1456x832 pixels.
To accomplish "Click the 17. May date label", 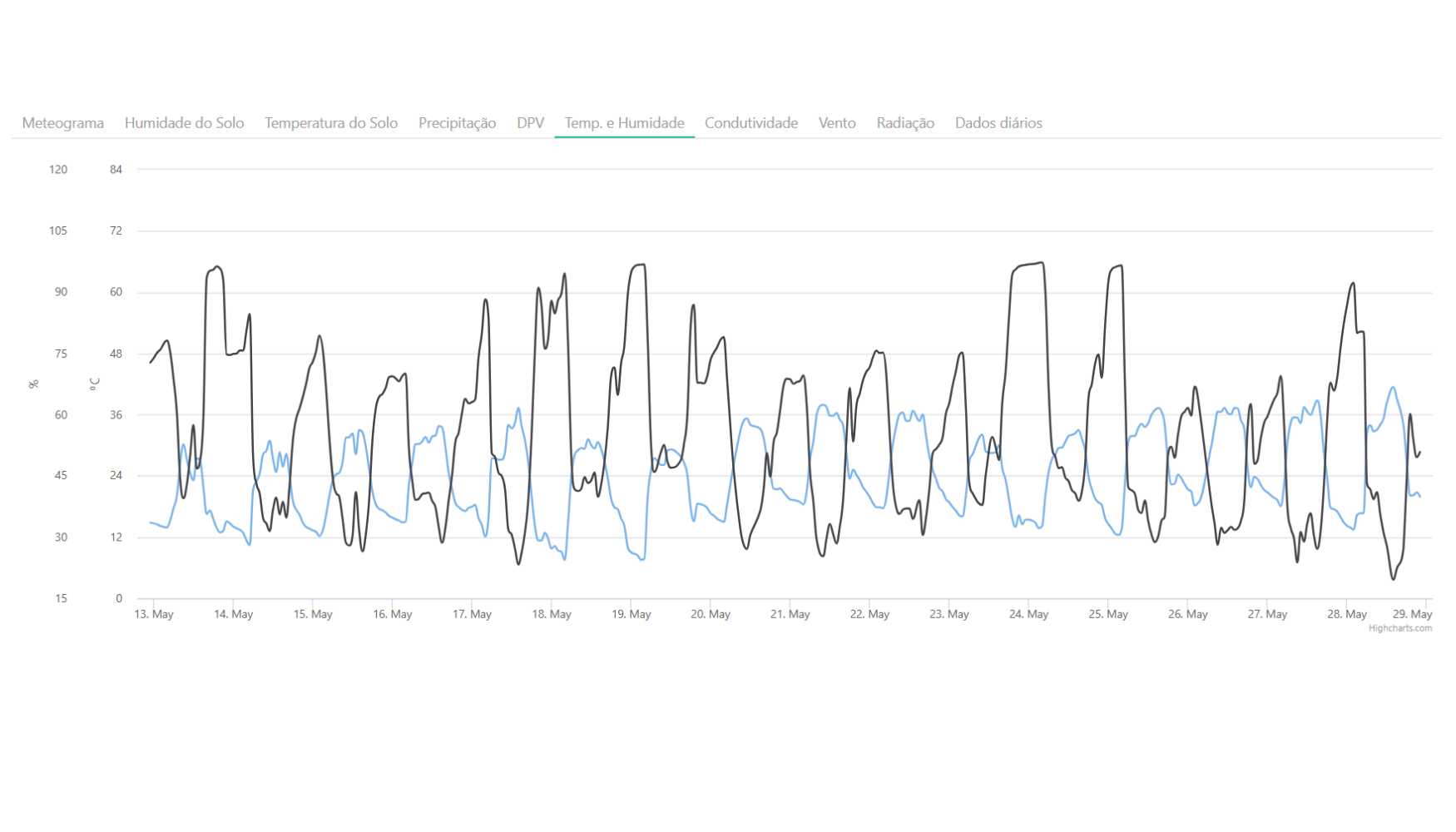I will click(472, 614).
